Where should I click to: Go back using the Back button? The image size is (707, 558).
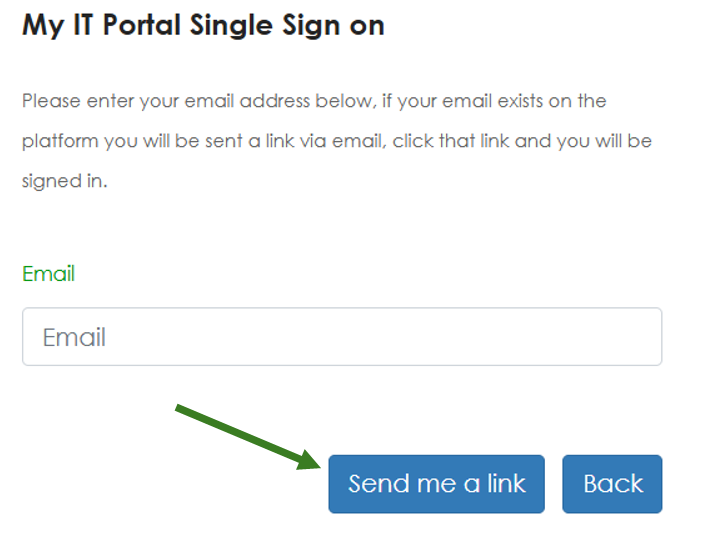pos(612,484)
